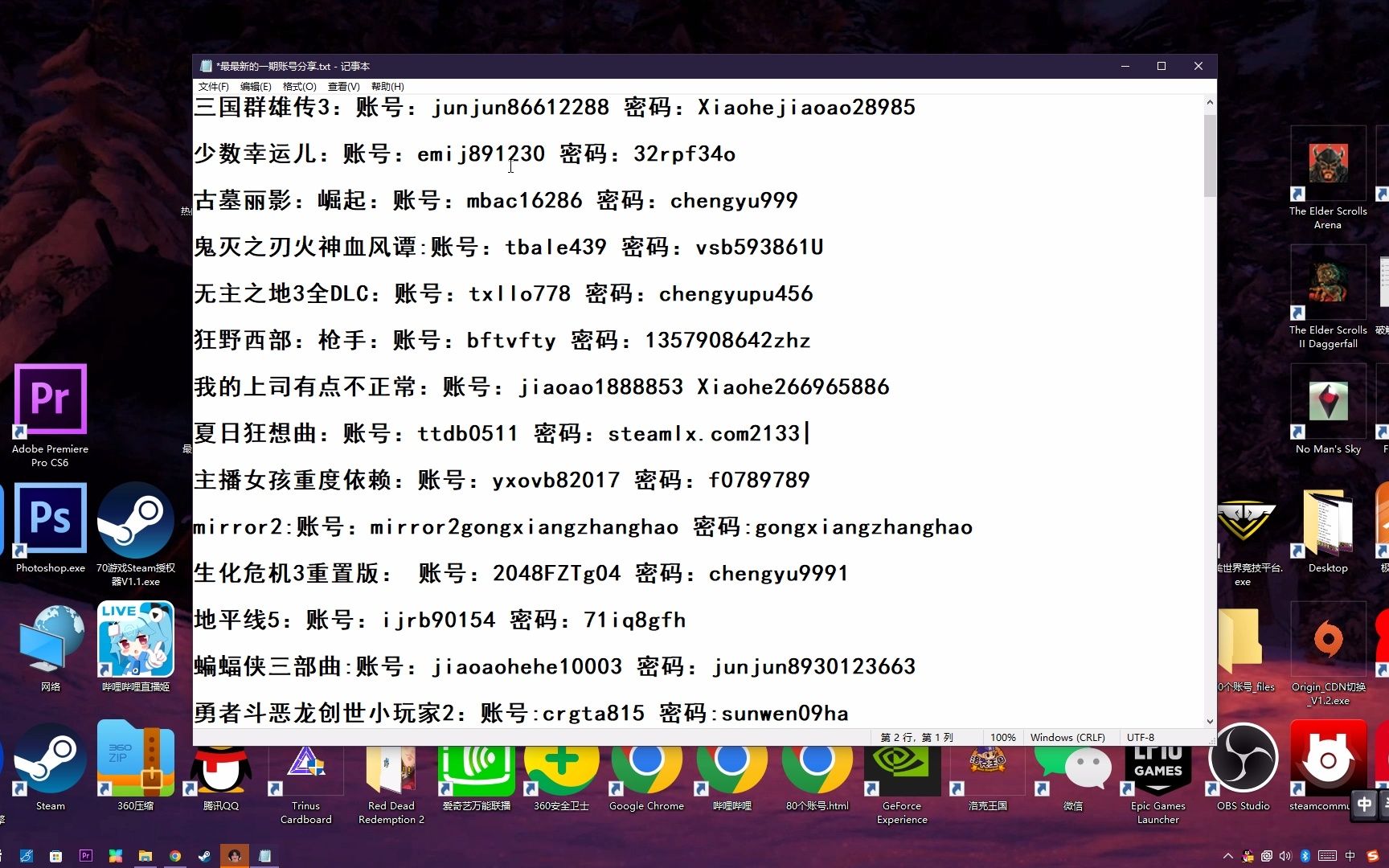Open the 查看(V) menu in Notepad
The image size is (1389, 868).
343,87
